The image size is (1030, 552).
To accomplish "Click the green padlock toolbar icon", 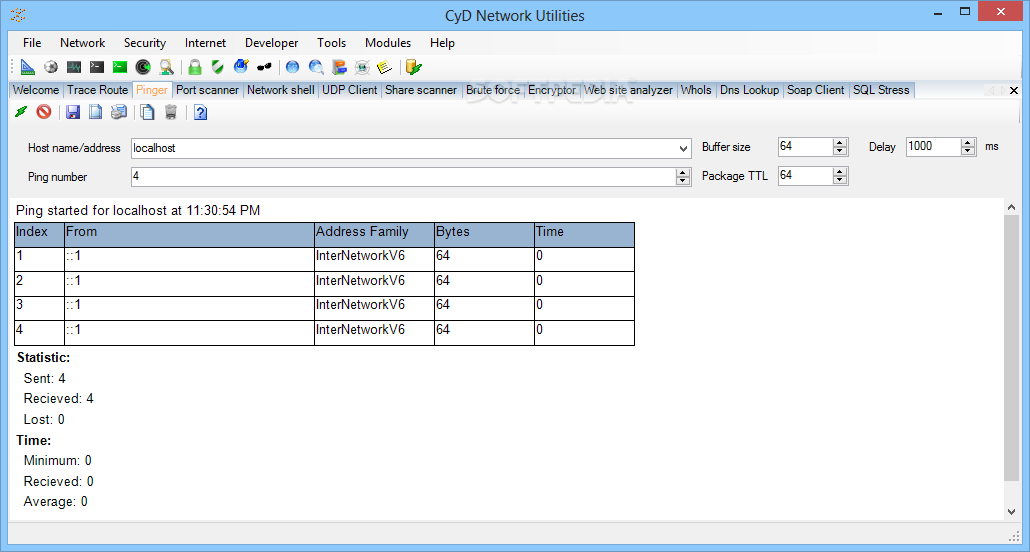I will pos(194,66).
